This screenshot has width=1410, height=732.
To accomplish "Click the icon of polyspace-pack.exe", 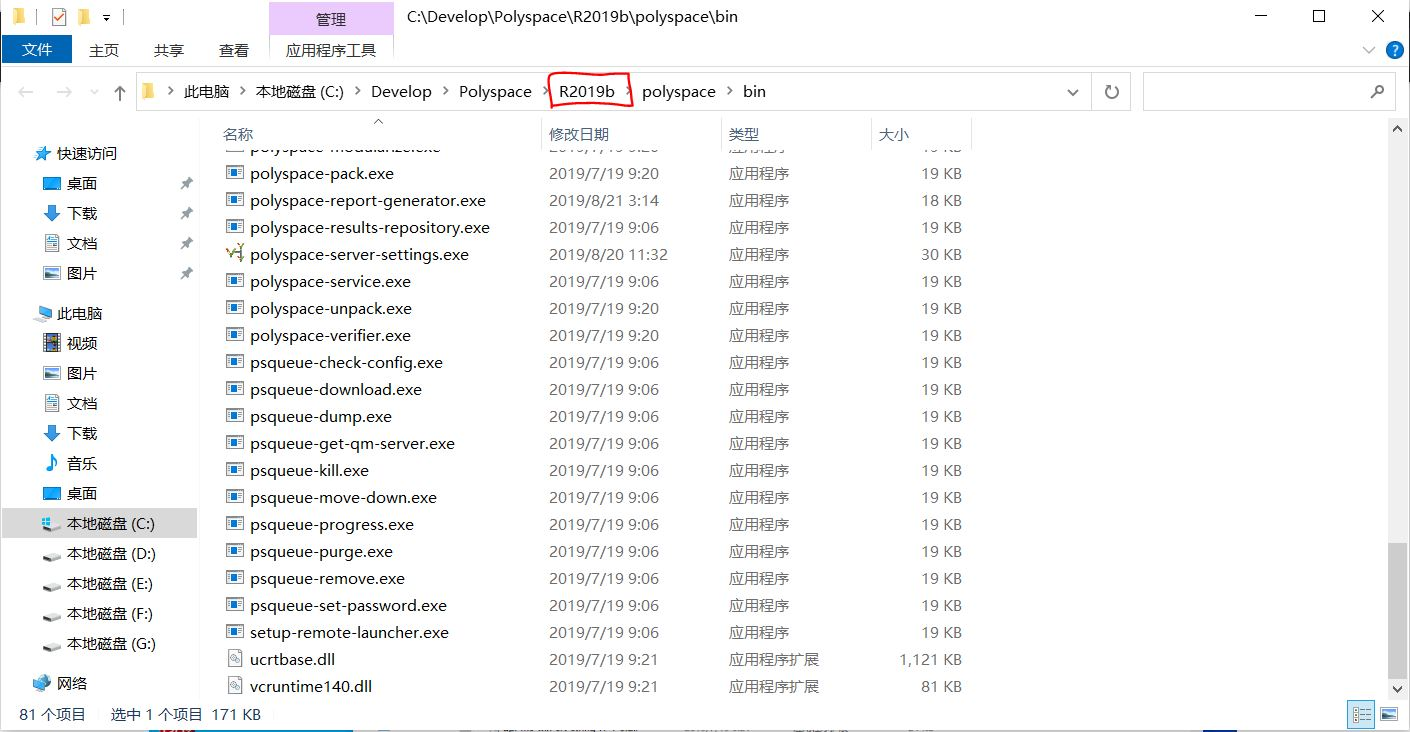I will pos(235,173).
